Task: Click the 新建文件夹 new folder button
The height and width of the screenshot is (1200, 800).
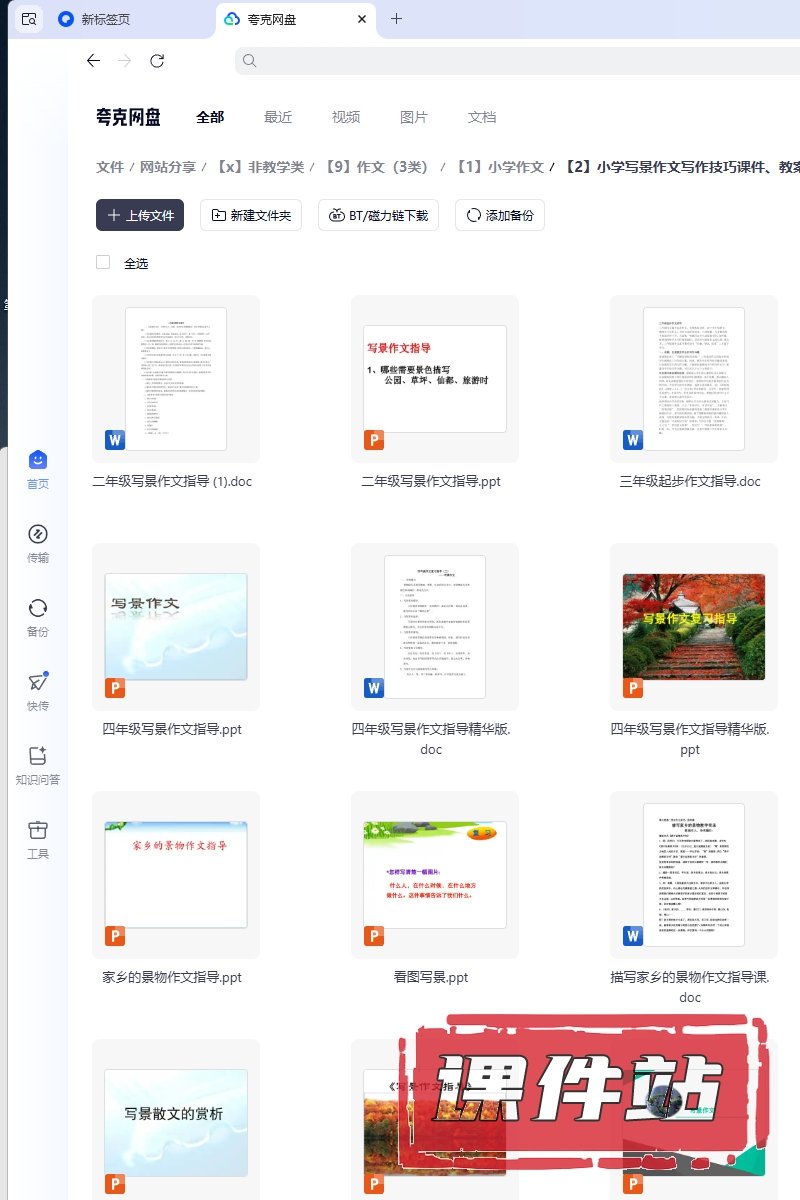Action: click(x=251, y=215)
